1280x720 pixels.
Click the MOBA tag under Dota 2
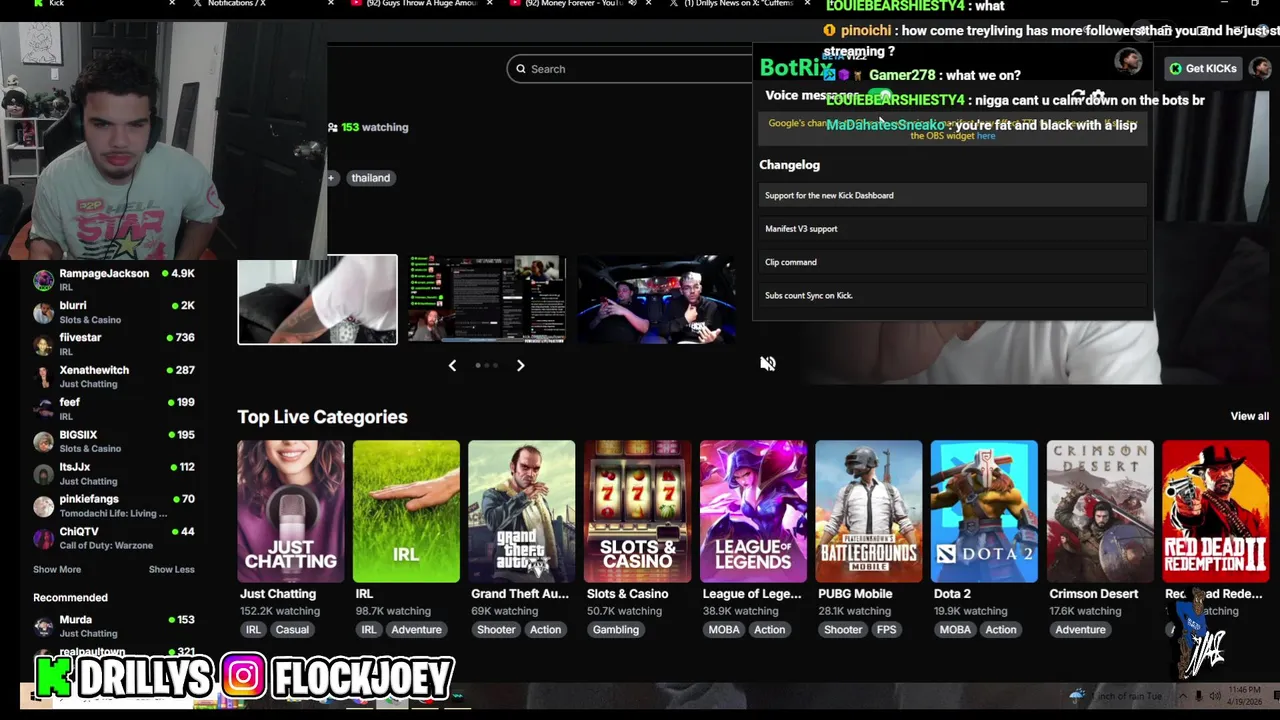(955, 630)
